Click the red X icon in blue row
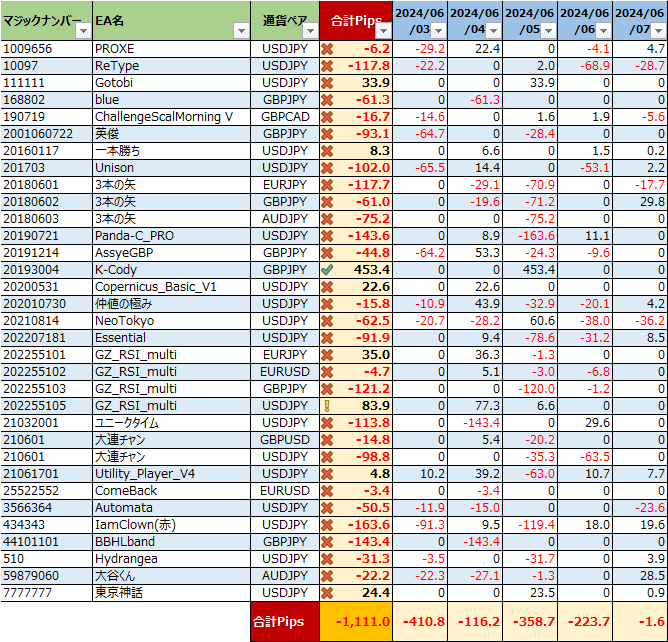The image size is (668, 642). pyautogui.click(x=327, y=101)
